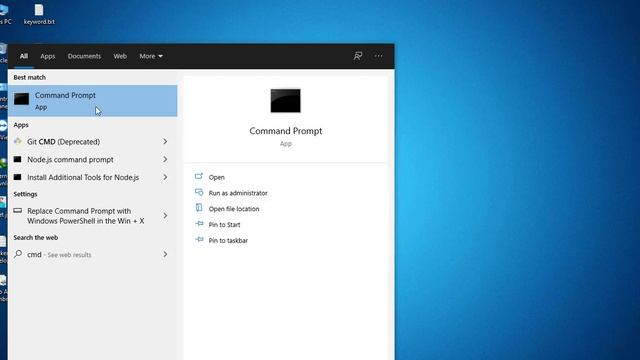Viewport: 640px width, 360px height.
Task: Open the three-dot options menu
Action: (x=378, y=56)
